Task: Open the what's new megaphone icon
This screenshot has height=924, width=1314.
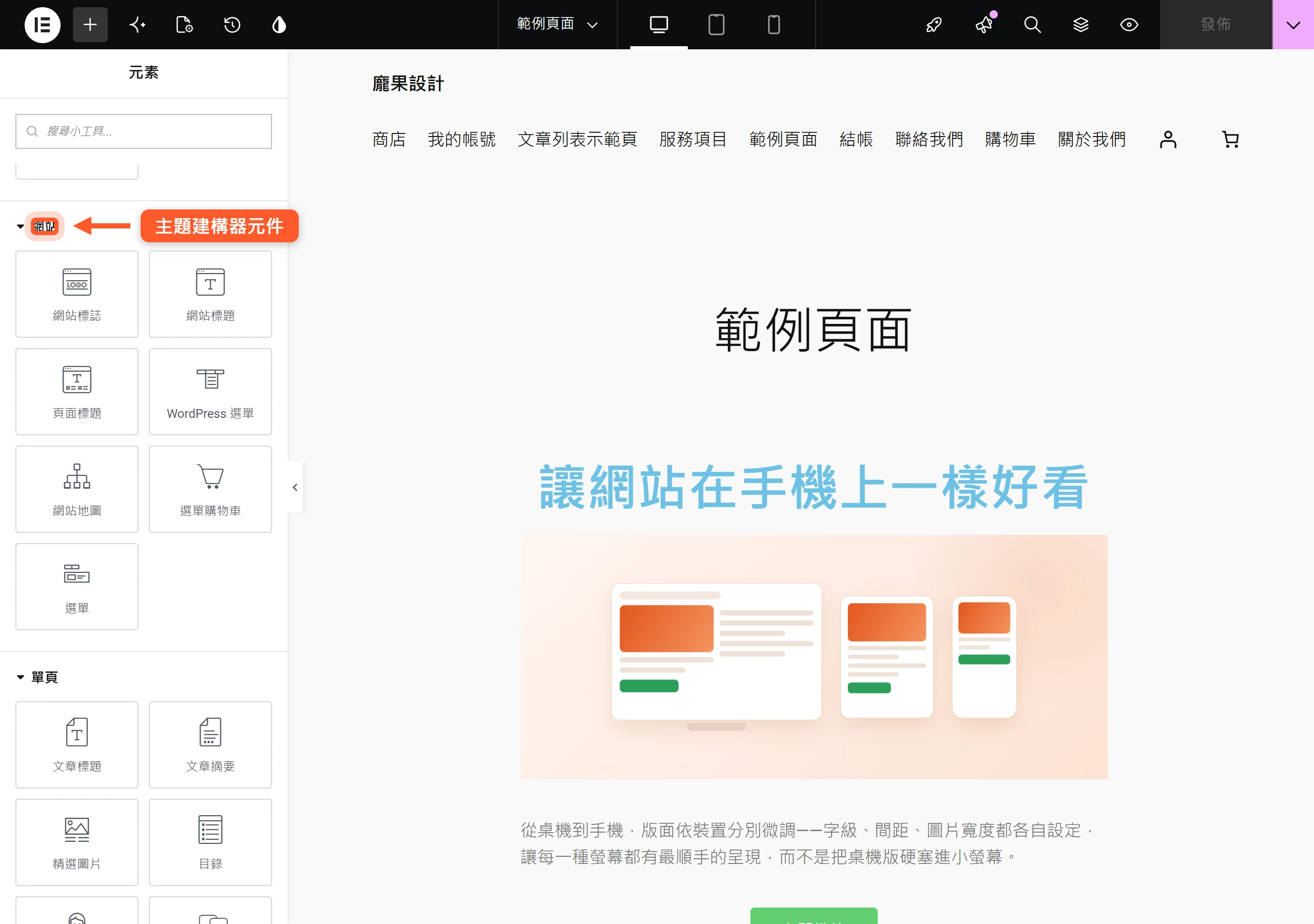Action: [984, 25]
